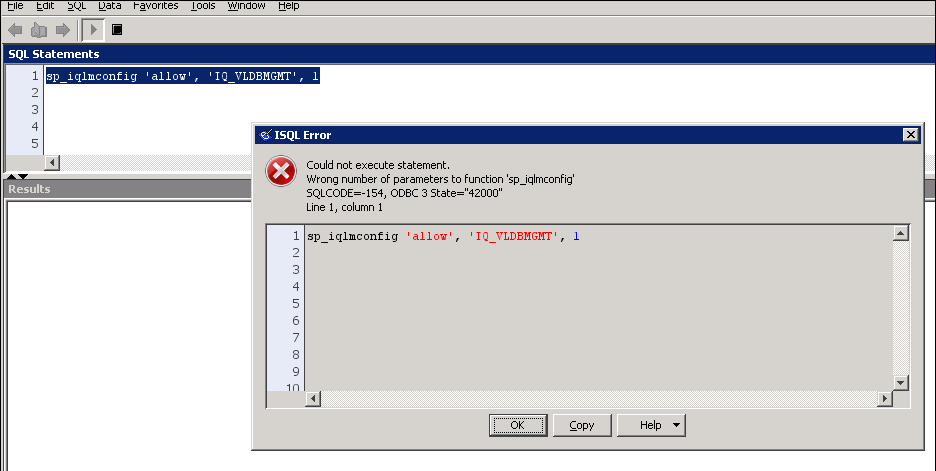Click 'Wrong number of parameters' error message text
936x471 pixels.
tap(440, 179)
